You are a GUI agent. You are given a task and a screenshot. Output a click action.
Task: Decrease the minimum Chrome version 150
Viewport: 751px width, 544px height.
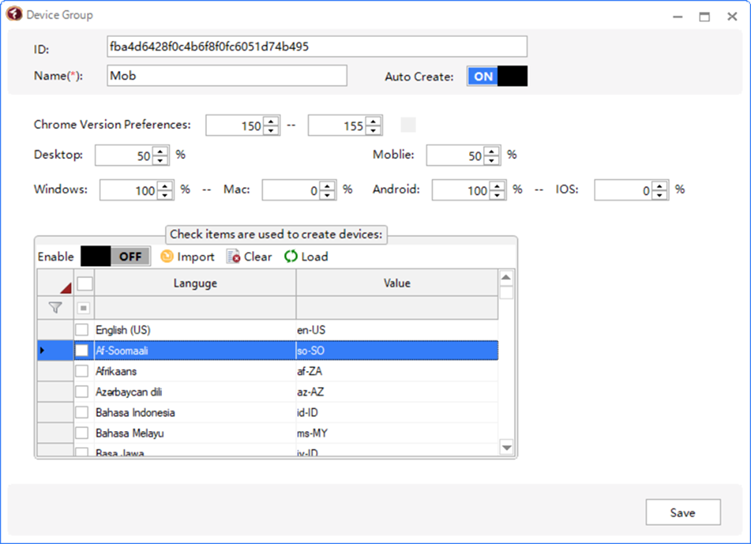[x=271, y=130]
